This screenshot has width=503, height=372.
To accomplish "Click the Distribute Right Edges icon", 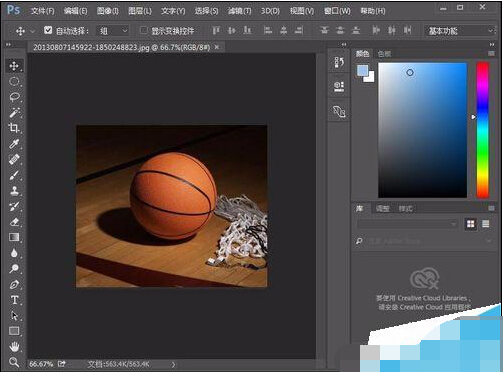I will 408,31.
